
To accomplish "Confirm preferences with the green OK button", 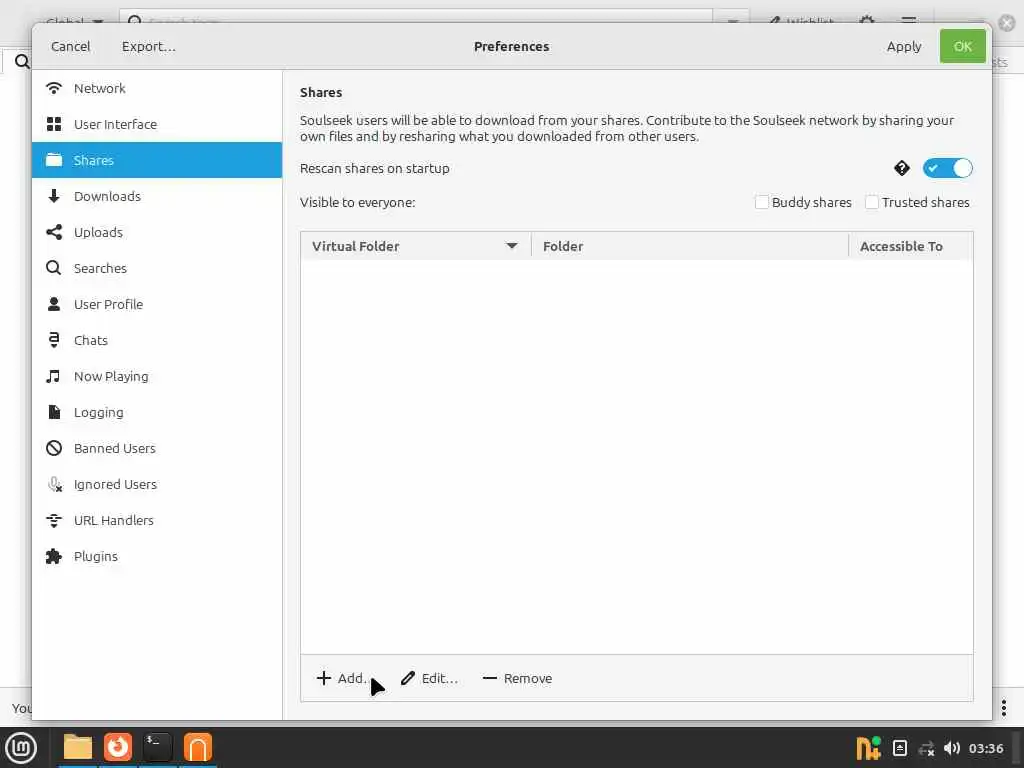I will point(963,46).
